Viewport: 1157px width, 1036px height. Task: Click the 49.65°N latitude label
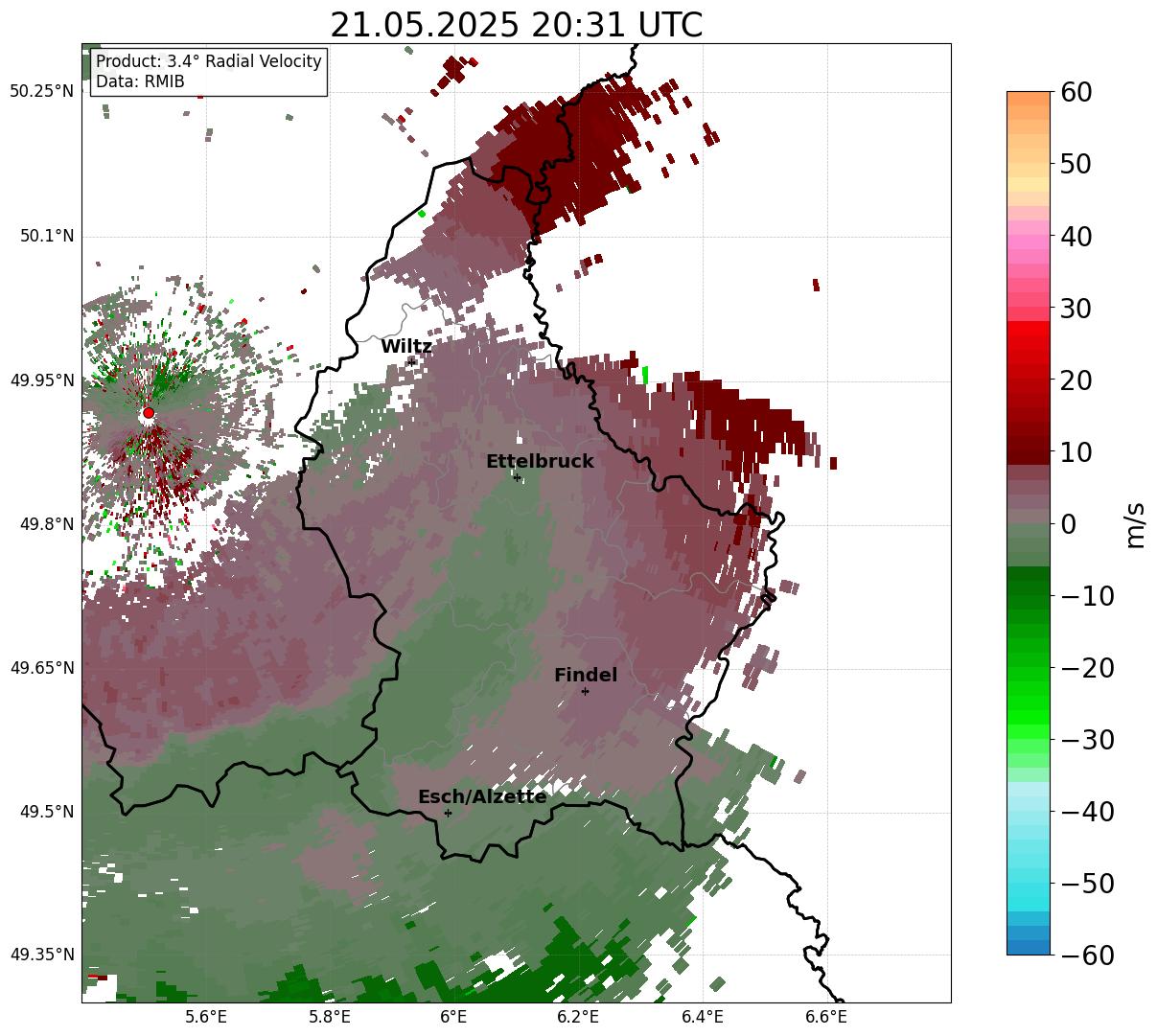coord(41,668)
